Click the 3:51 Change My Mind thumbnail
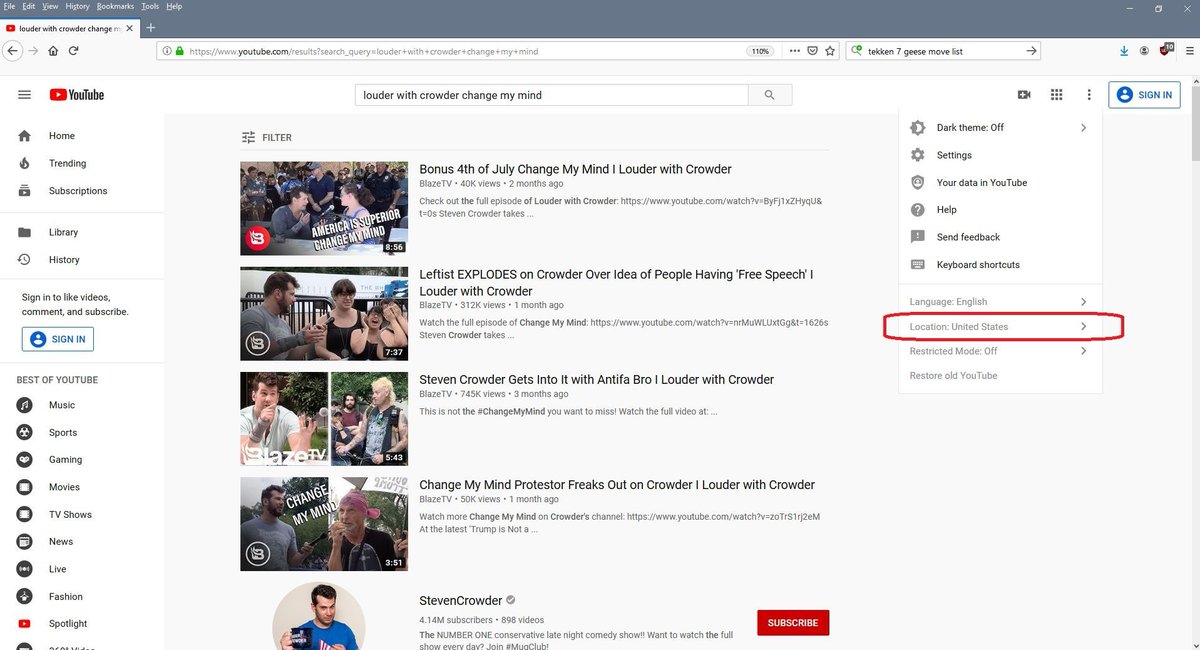The width and height of the screenshot is (1200, 650). click(x=324, y=524)
